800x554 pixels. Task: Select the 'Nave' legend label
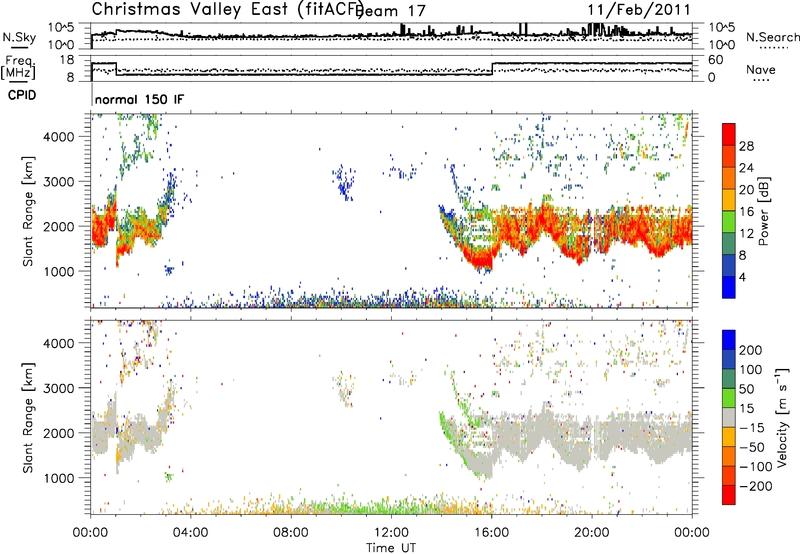761,69
